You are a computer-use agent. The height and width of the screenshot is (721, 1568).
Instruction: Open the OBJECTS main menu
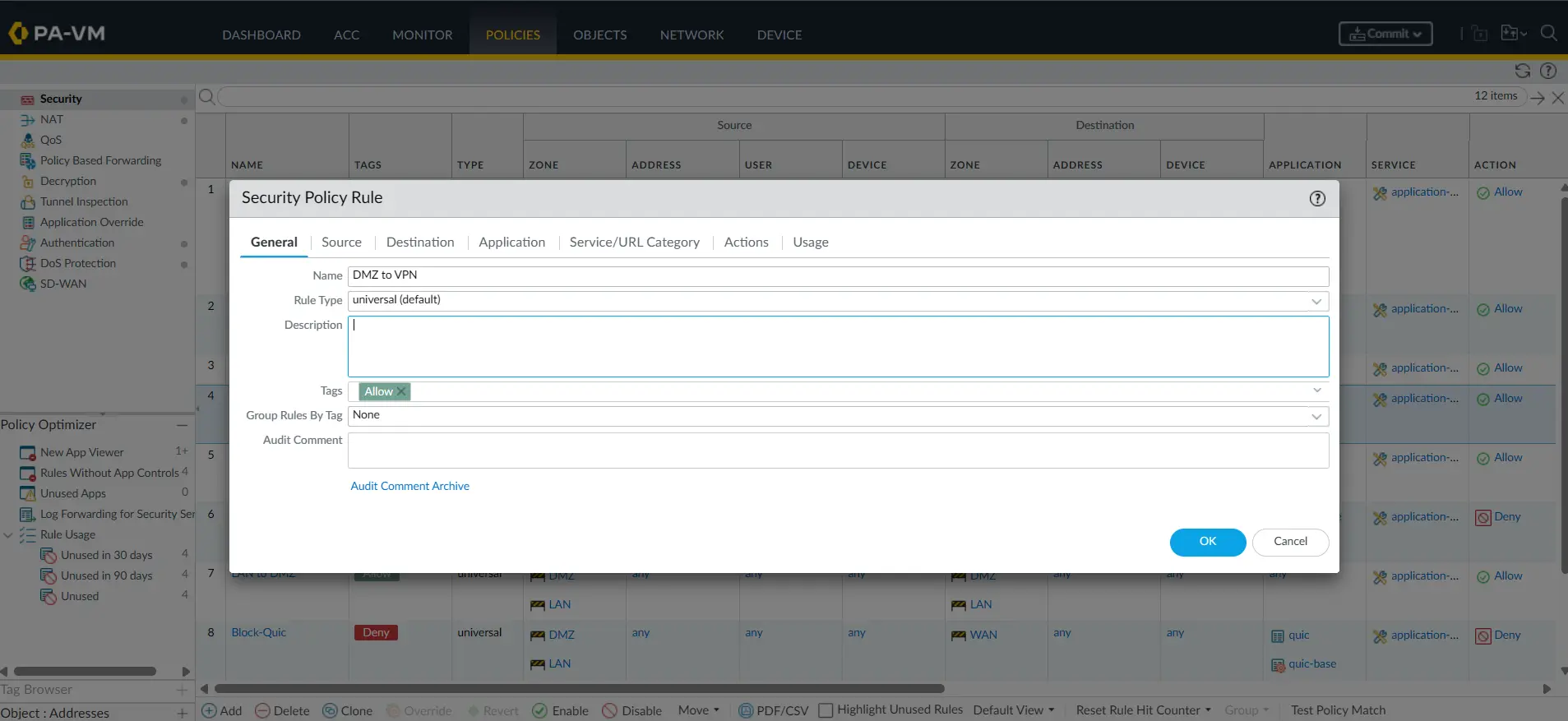coord(600,35)
